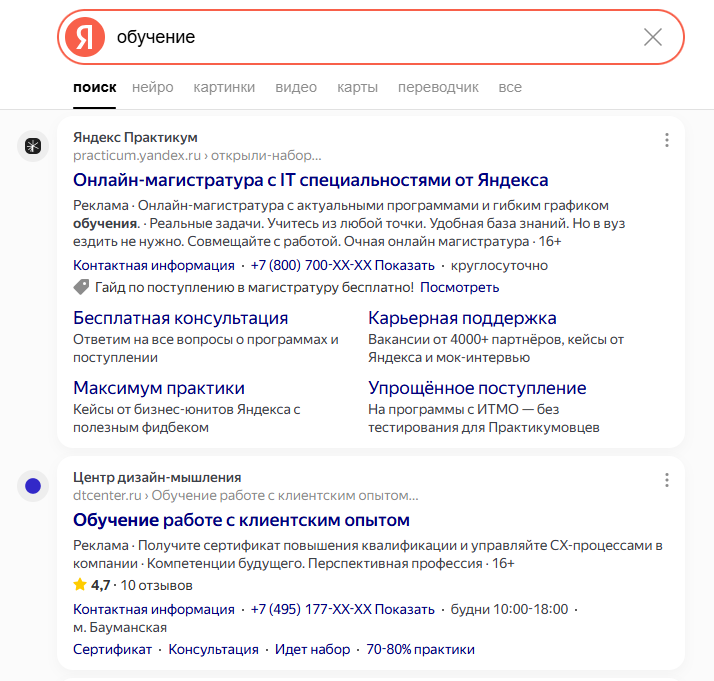Click м. Бауманская metro text
The width and height of the screenshot is (714, 681).
tap(120, 628)
